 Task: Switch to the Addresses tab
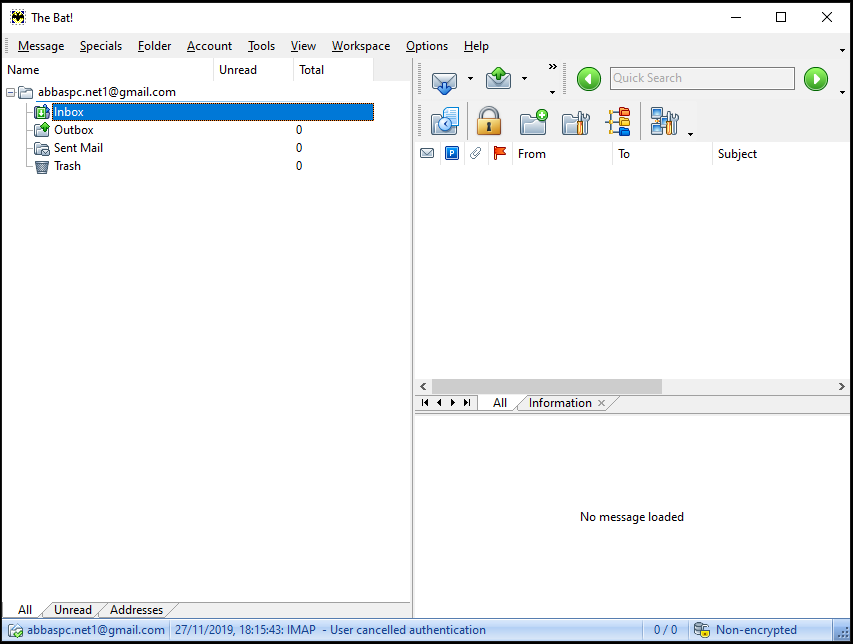point(137,610)
